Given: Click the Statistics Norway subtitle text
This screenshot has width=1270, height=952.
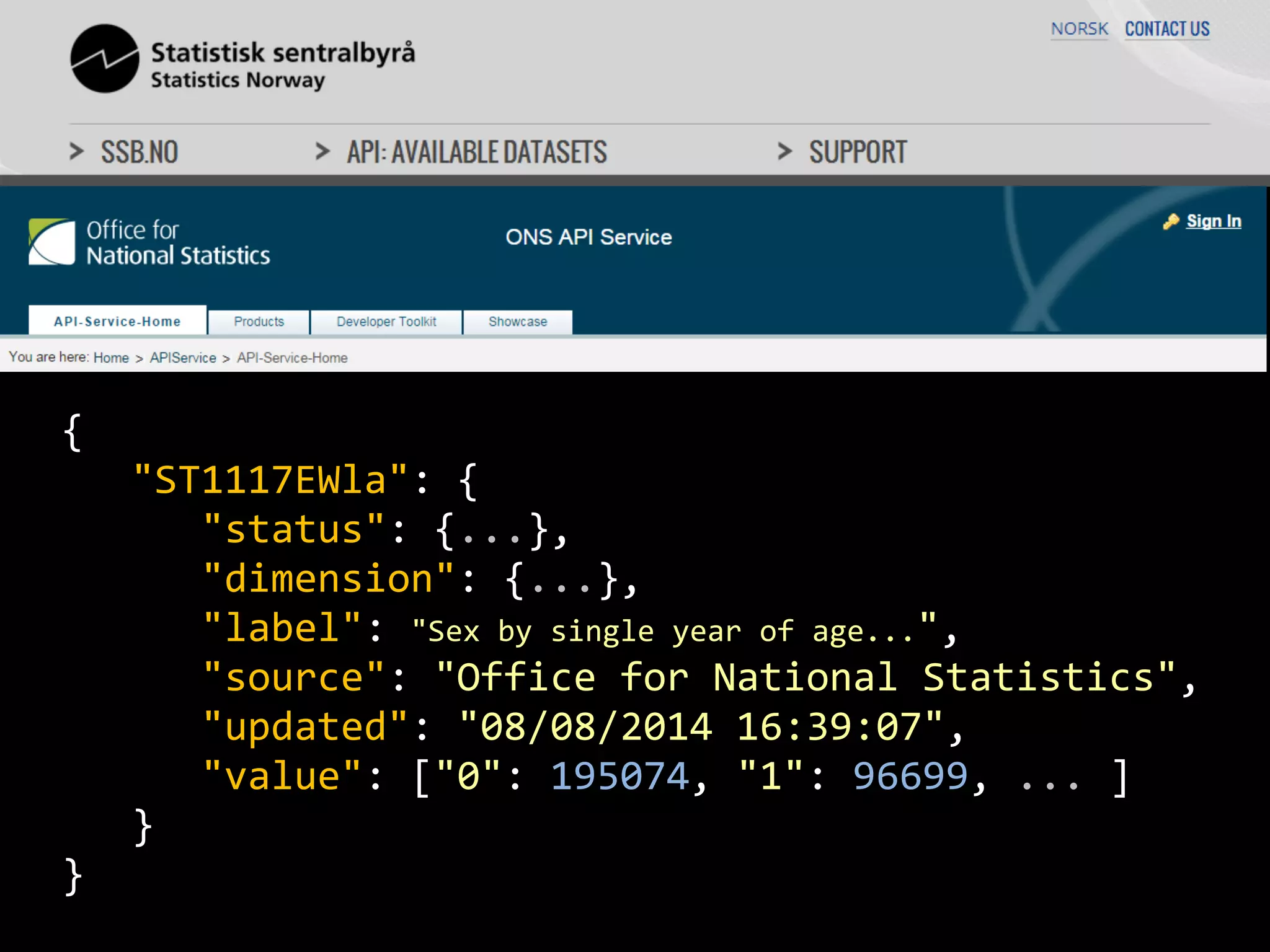Looking at the screenshot, I should 238,81.
